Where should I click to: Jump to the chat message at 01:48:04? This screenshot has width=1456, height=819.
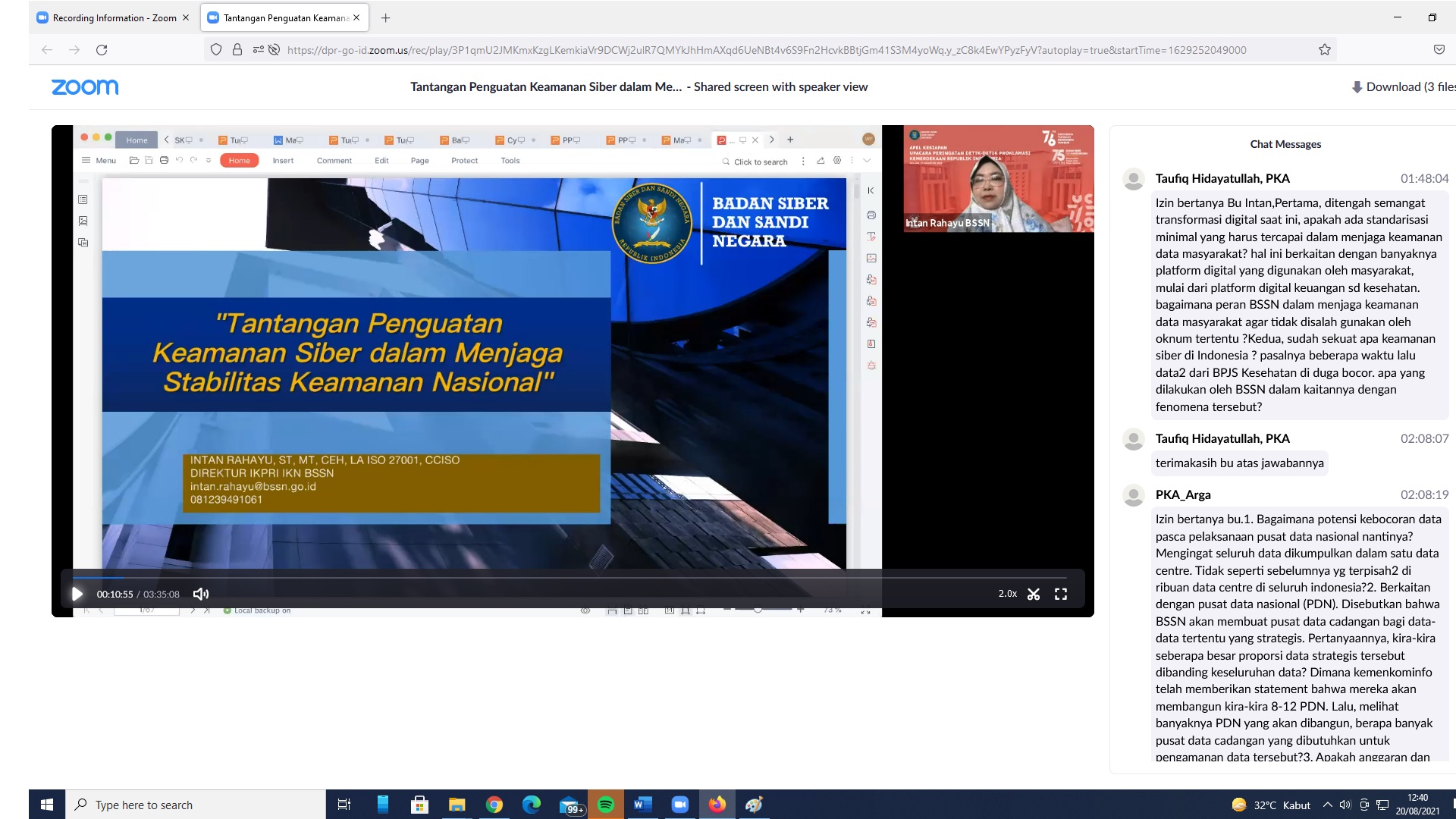point(1424,179)
